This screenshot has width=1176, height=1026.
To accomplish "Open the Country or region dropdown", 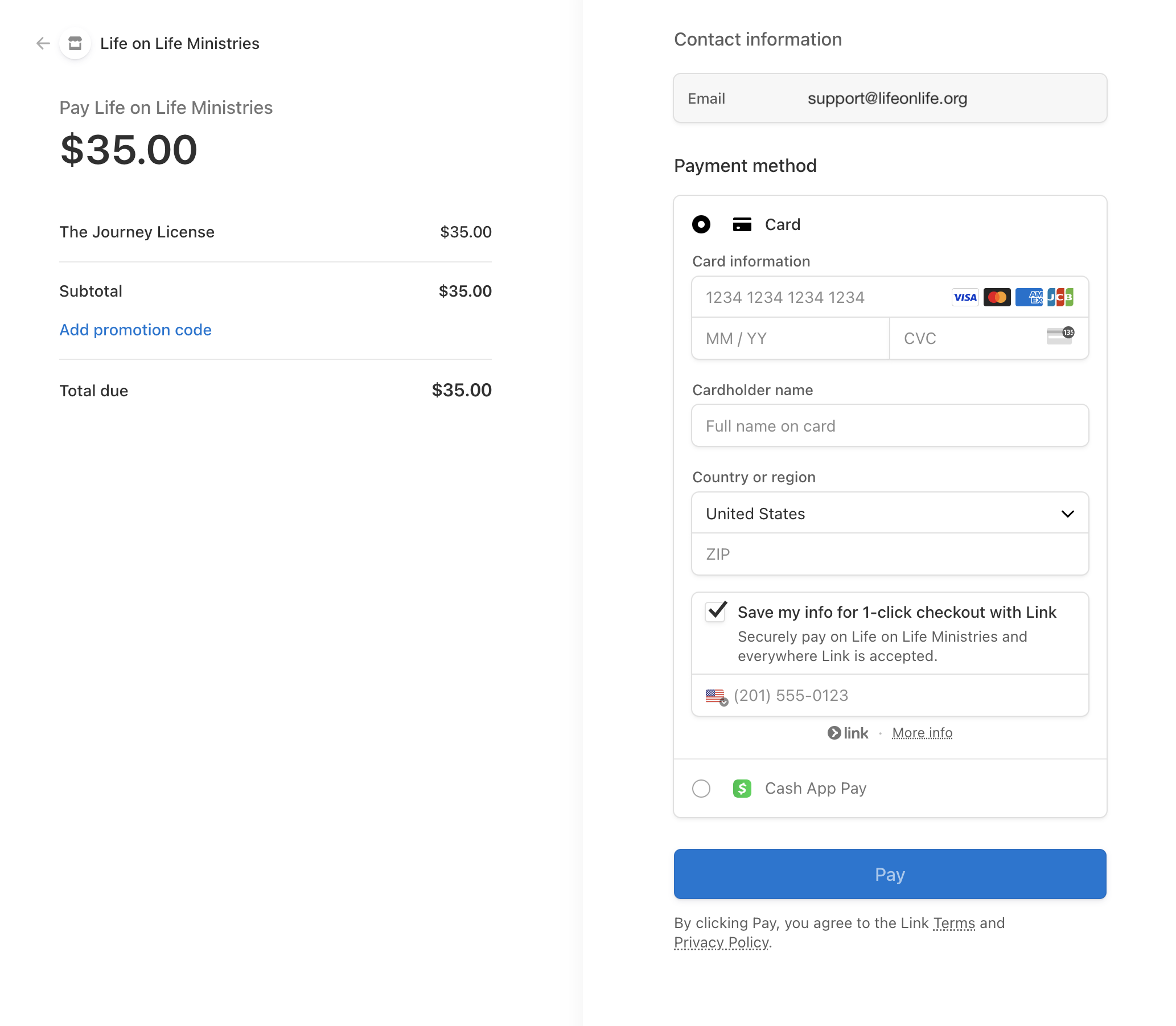I will pos(890,514).
